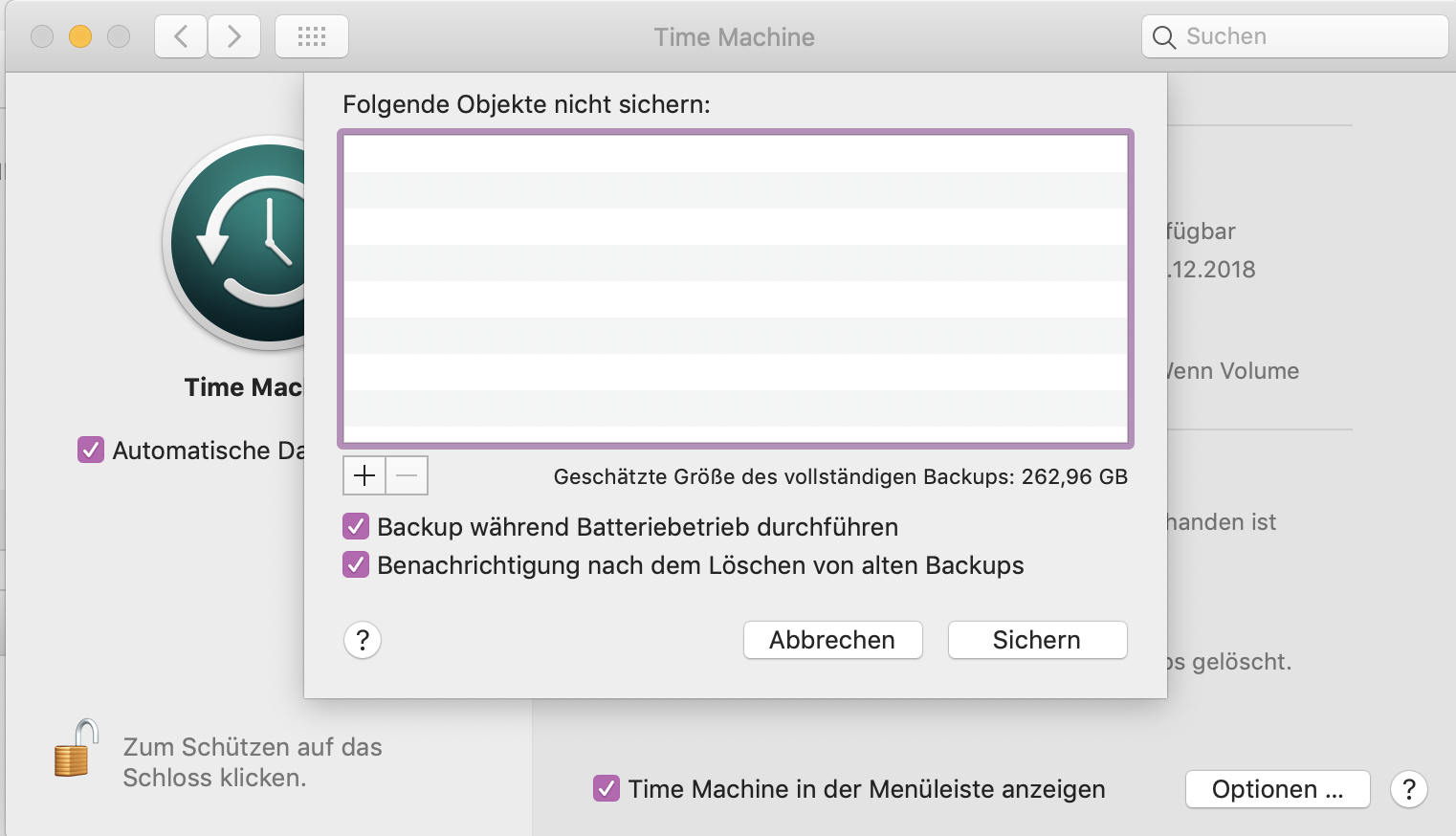Click into the Suchen search field
This screenshot has width=1456, height=836.
coord(1311,37)
